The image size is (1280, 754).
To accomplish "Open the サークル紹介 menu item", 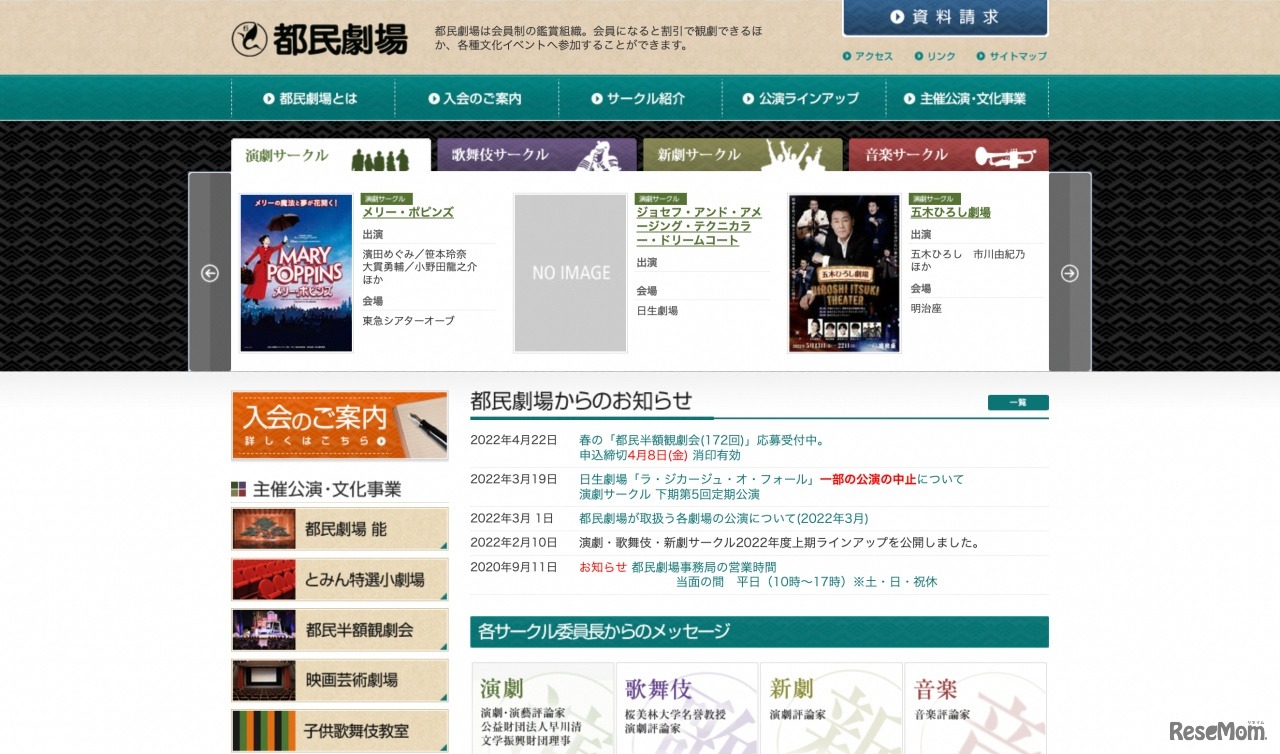I will (640, 97).
